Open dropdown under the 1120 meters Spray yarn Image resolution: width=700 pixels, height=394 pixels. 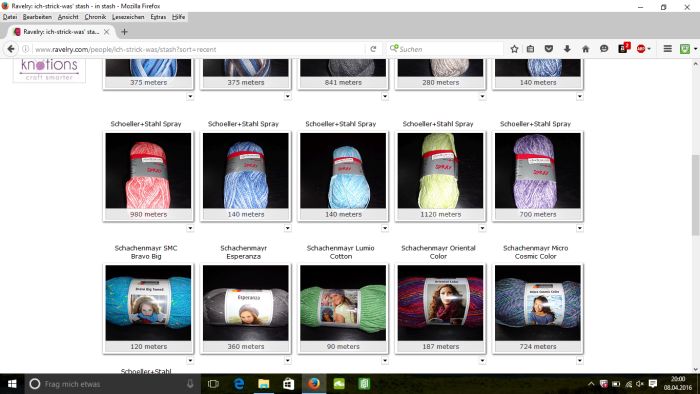pos(482,228)
